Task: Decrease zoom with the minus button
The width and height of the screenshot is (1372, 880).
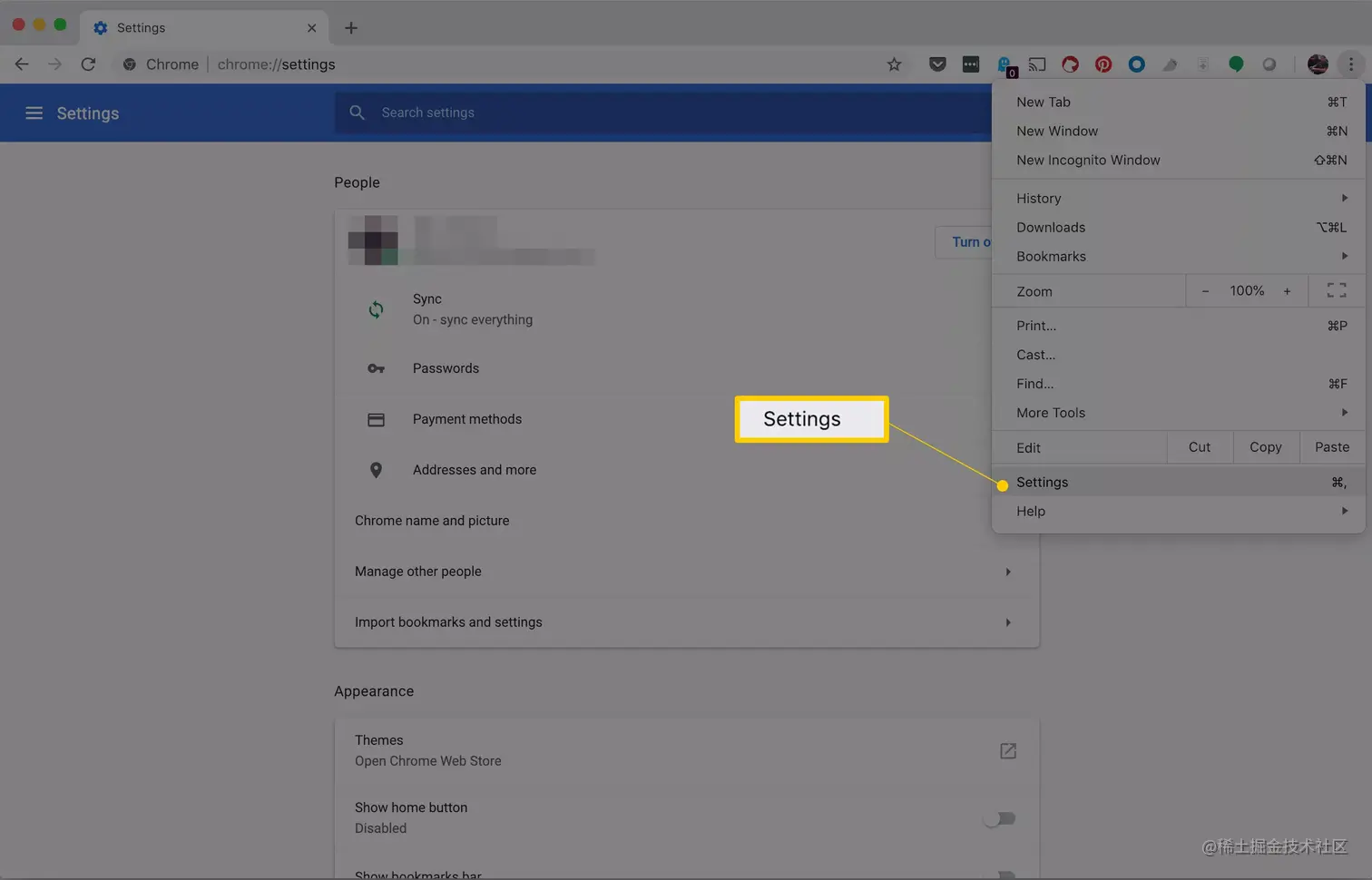Action: tap(1205, 290)
